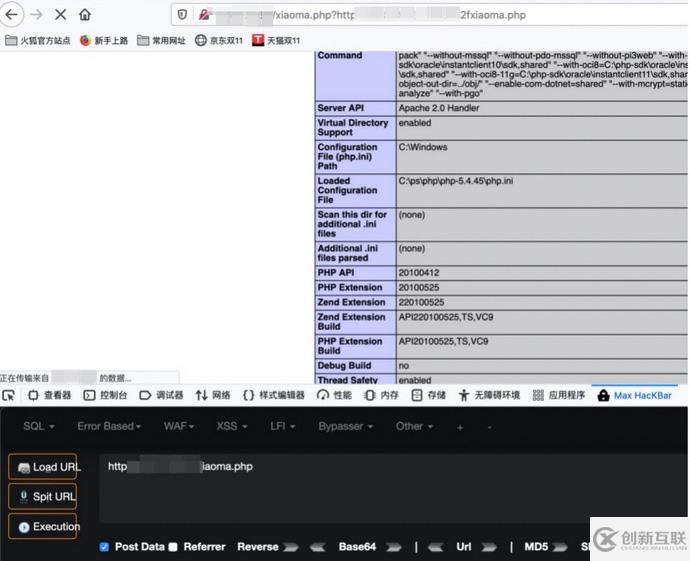Open the 样式编辑器 style editor tab

click(274, 395)
